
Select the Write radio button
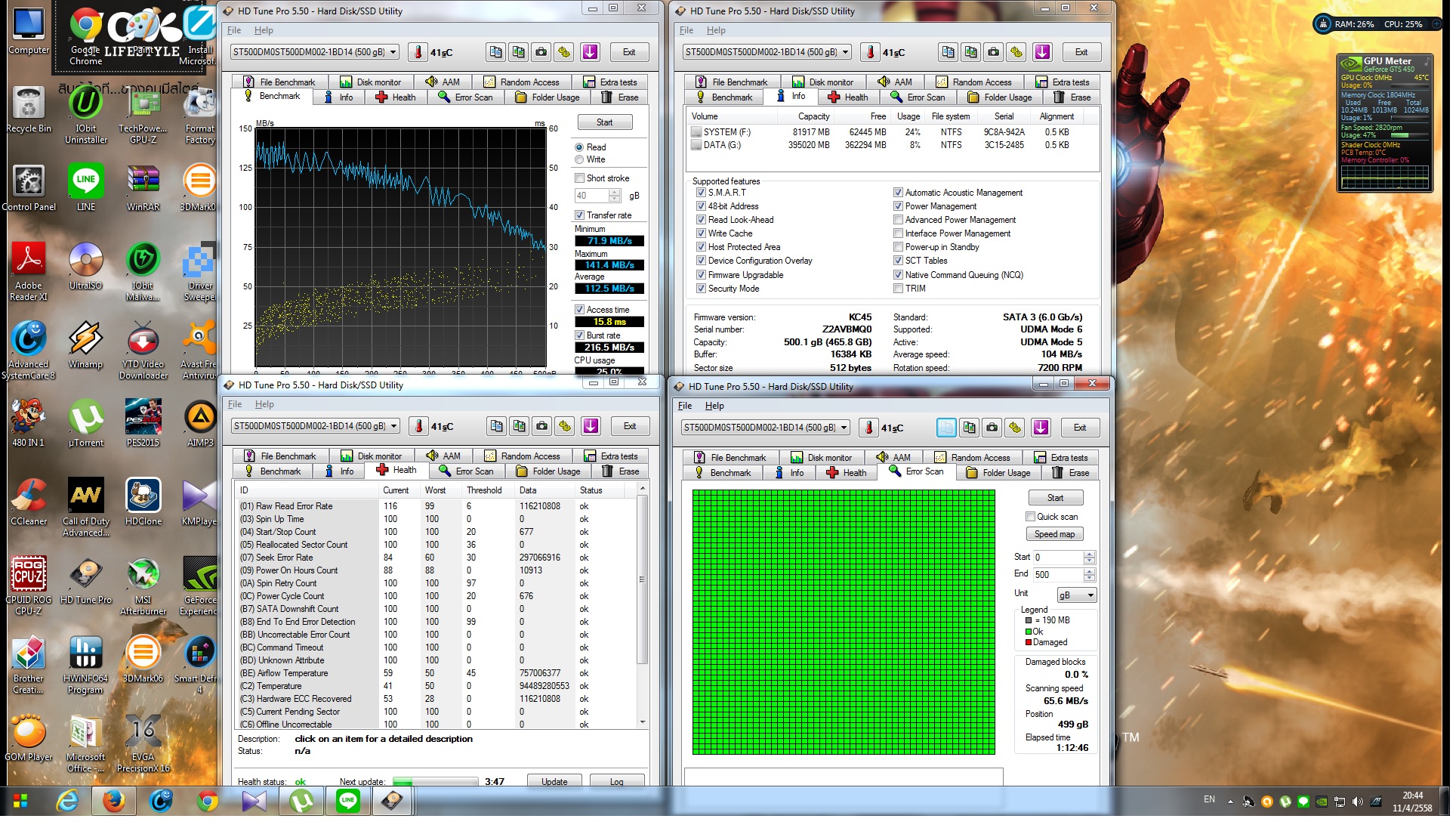coord(579,159)
